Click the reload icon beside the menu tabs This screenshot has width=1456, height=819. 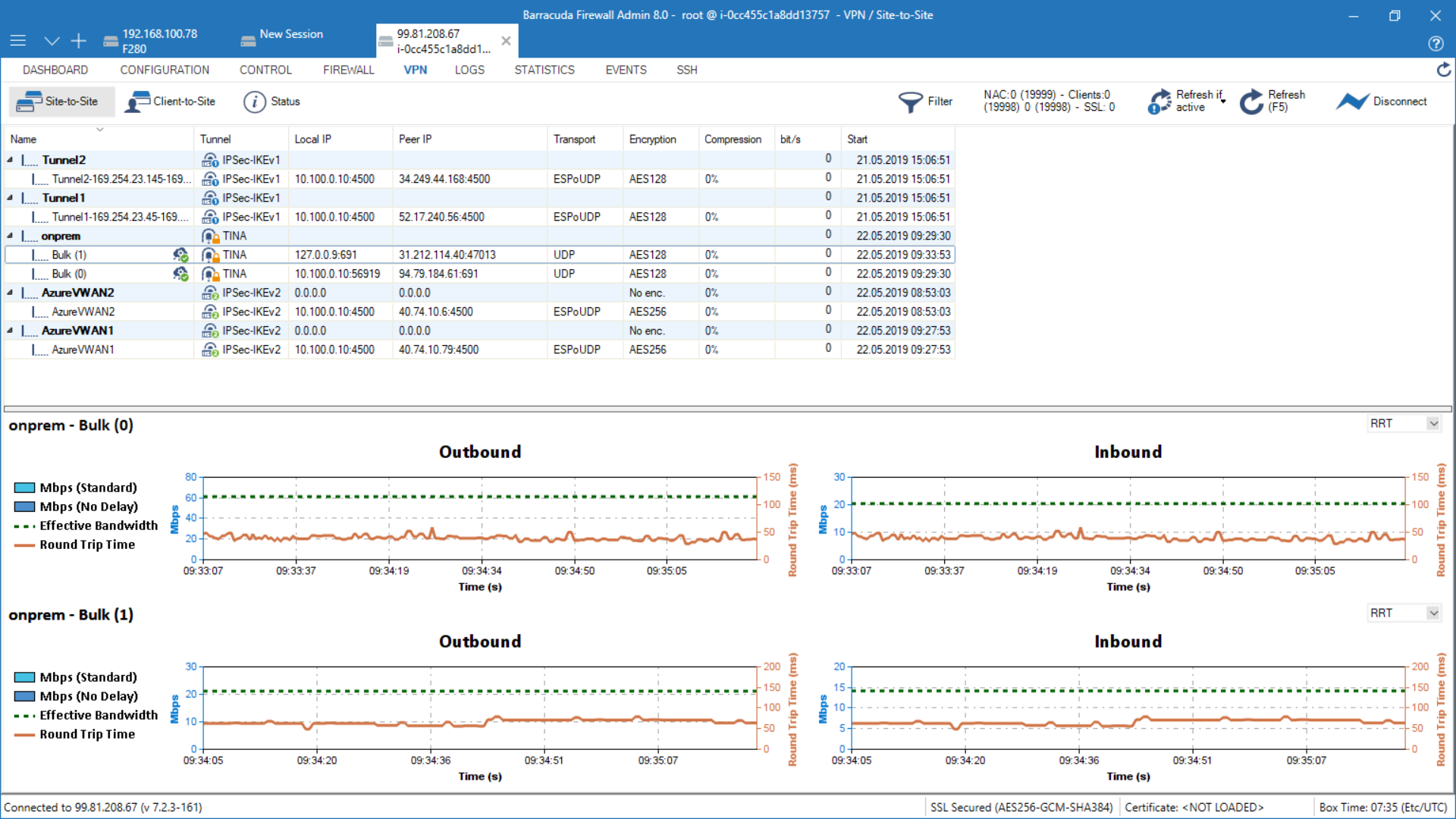pyautogui.click(x=1444, y=70)
